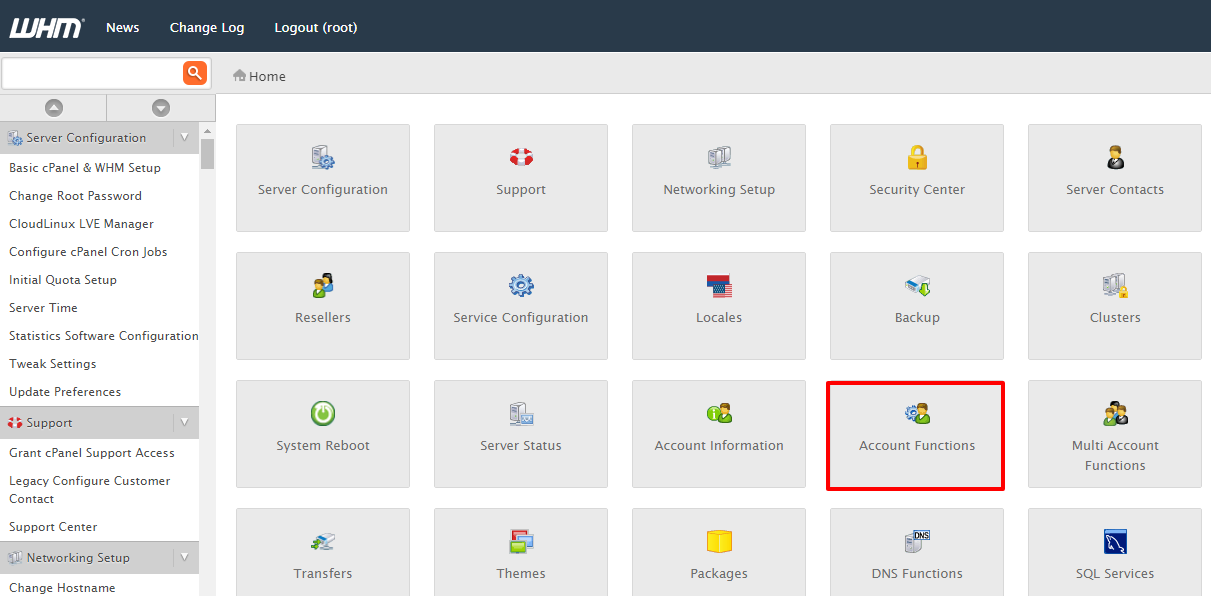Open Statistics Software Configuration link
The width and height of the screenshot is (1211, 596).
(104, 336)
